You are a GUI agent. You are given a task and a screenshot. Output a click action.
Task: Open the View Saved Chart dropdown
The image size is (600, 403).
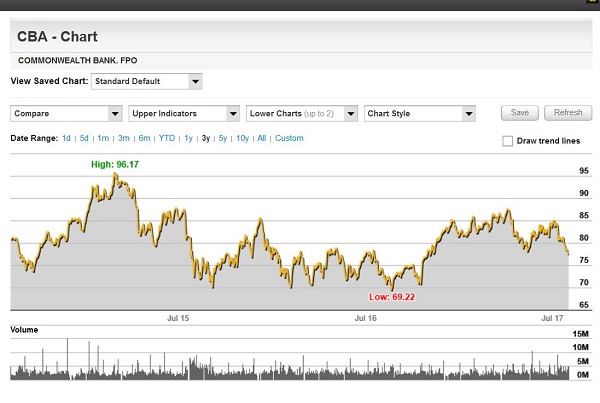pyautogui.click(x=146, y=81)
